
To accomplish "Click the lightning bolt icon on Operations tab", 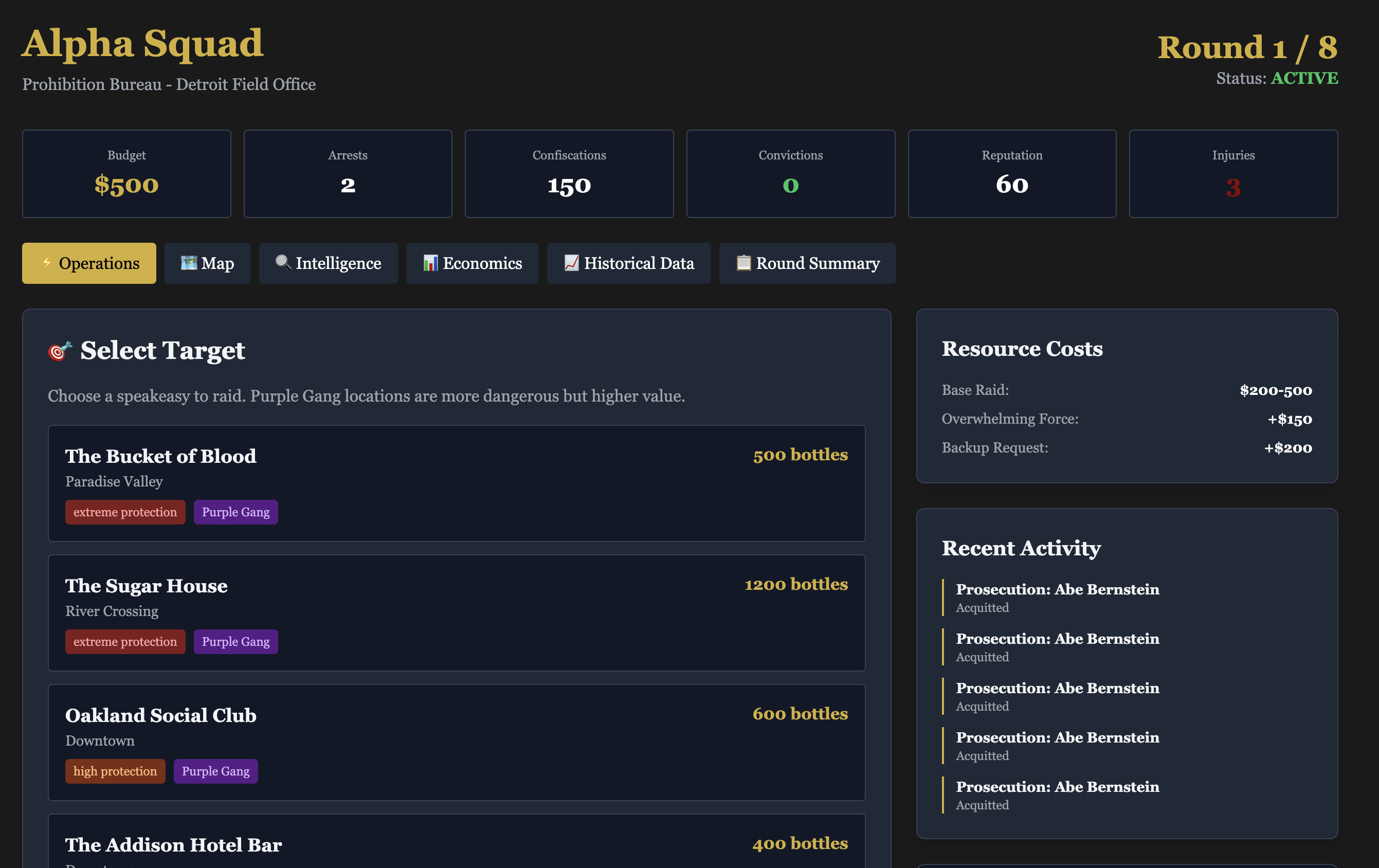I will point(47,263).
